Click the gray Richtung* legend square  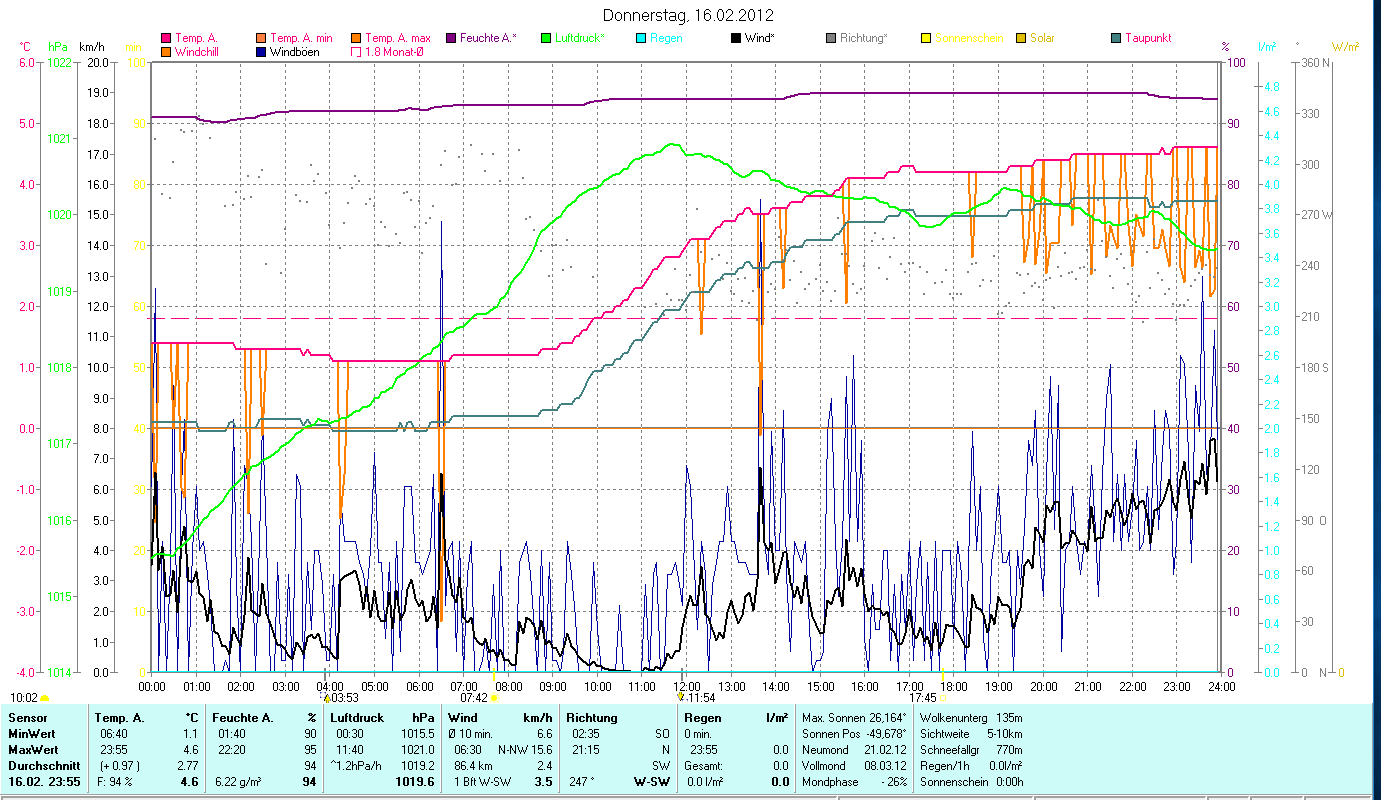coord(831,38)
